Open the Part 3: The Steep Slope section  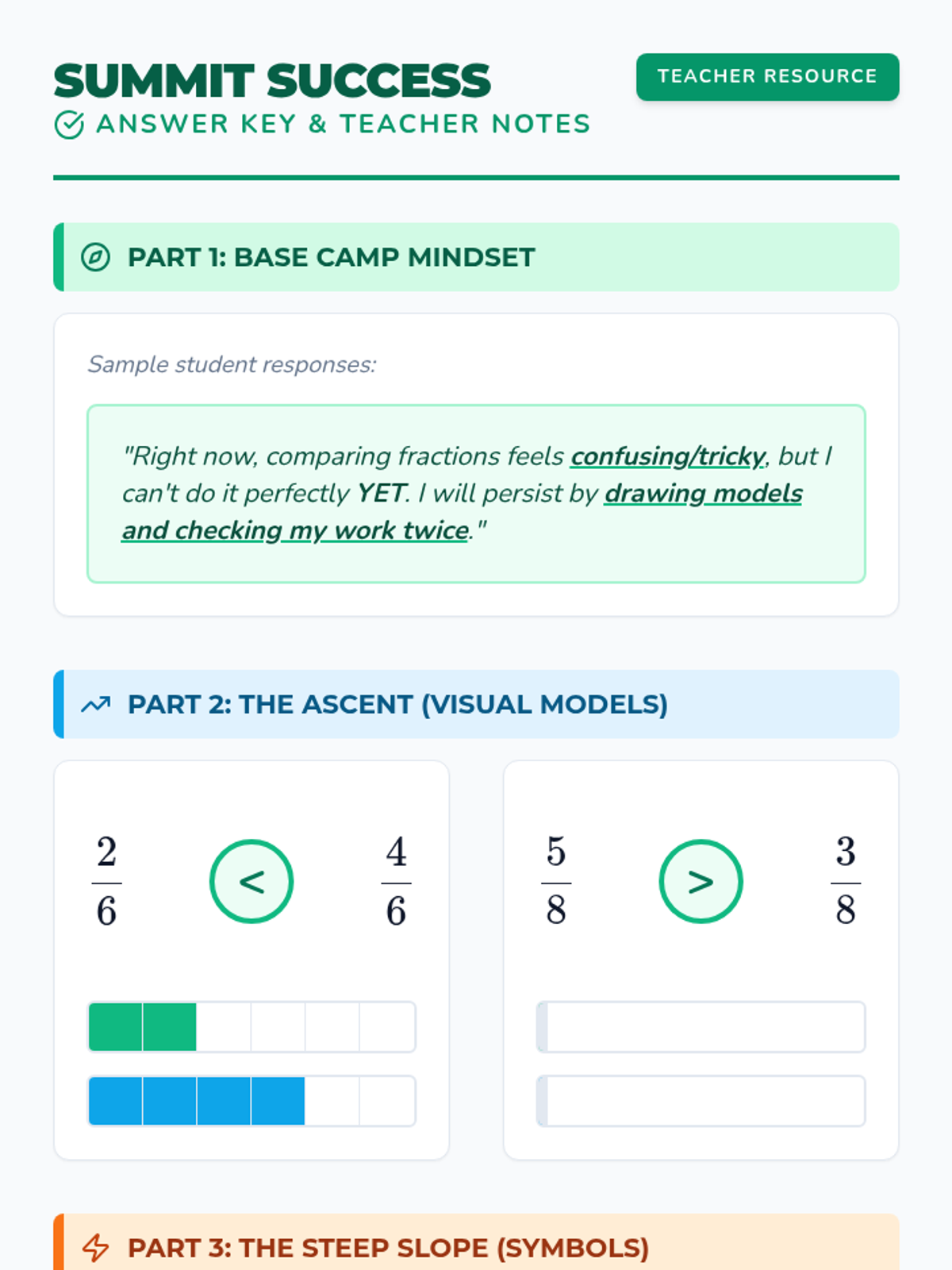[388, 1248]
